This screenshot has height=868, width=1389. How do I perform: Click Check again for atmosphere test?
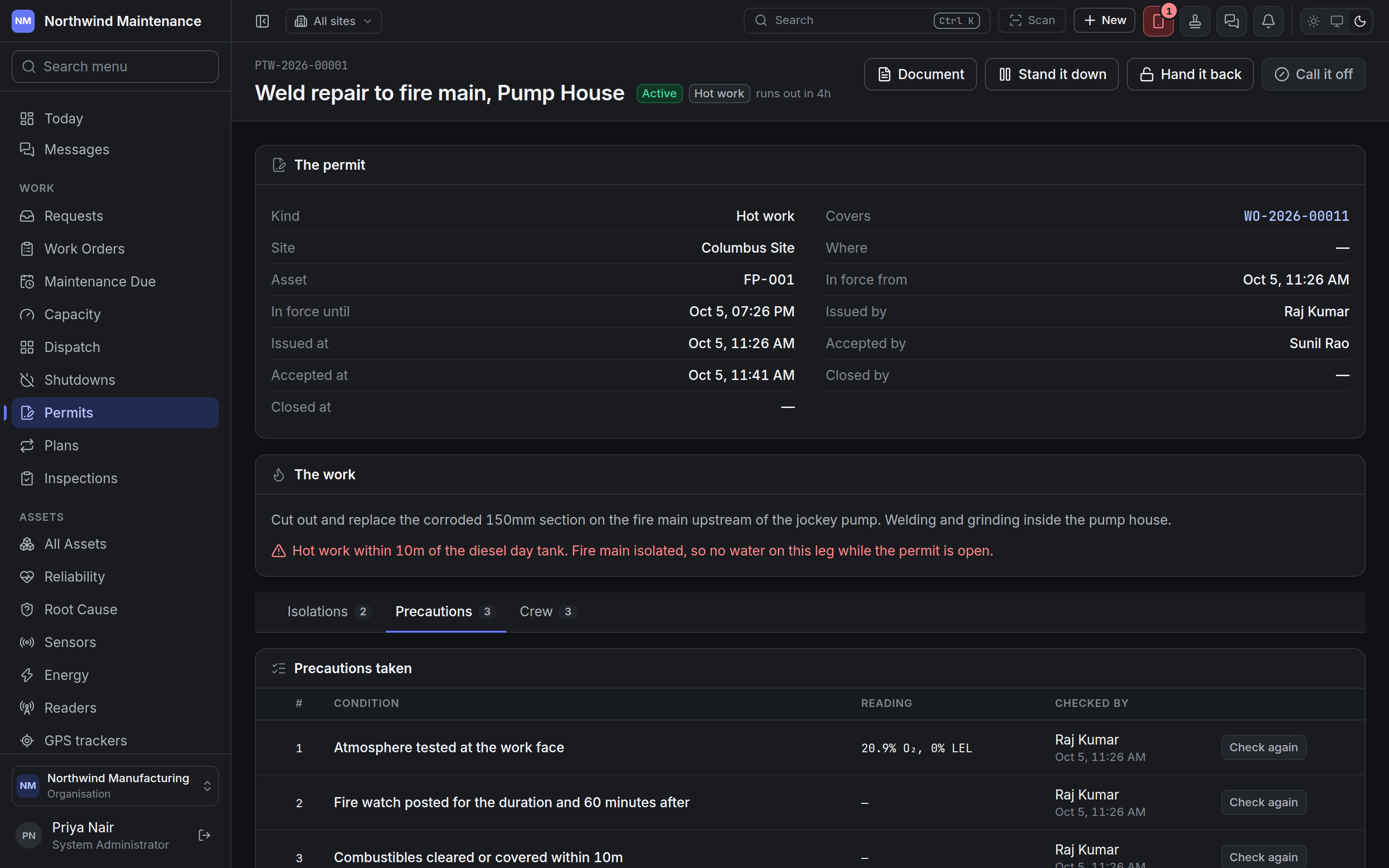coord(1263,747)
